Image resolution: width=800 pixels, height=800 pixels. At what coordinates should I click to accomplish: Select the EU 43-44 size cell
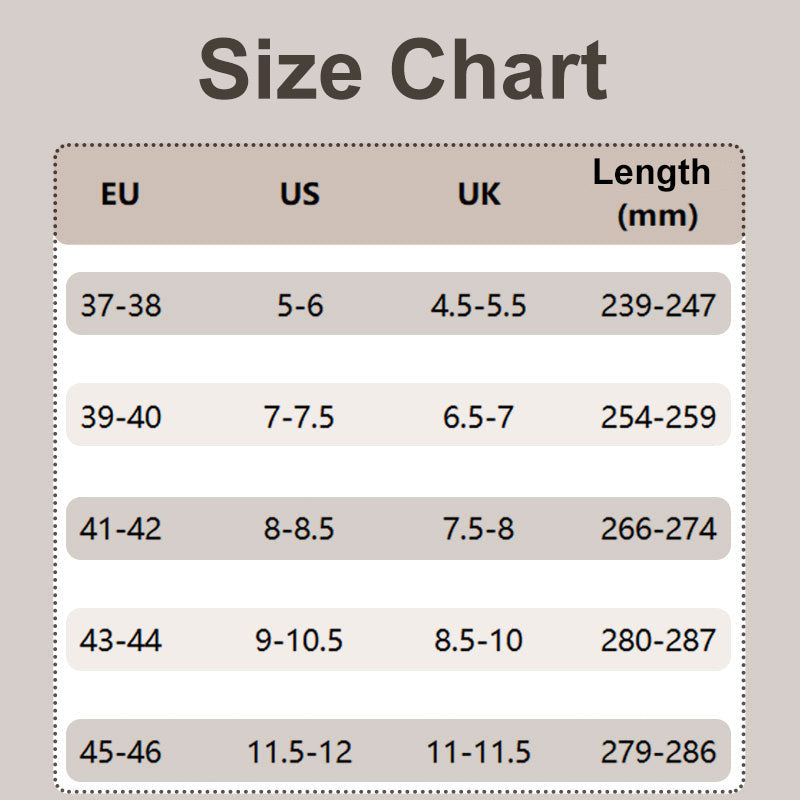[121, 640]
